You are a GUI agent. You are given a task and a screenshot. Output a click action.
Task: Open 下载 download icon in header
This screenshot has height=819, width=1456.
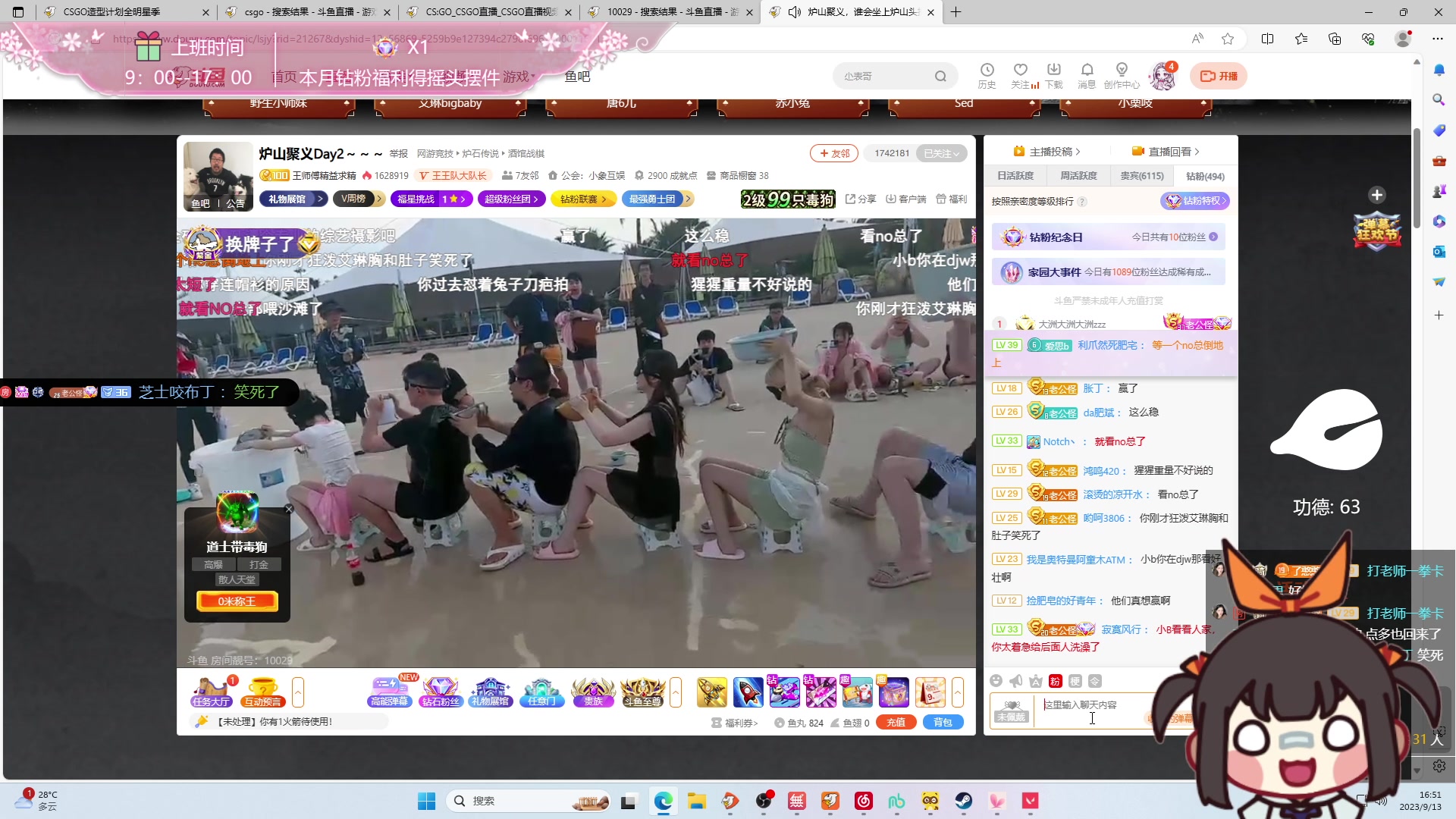click(1054, 75)
